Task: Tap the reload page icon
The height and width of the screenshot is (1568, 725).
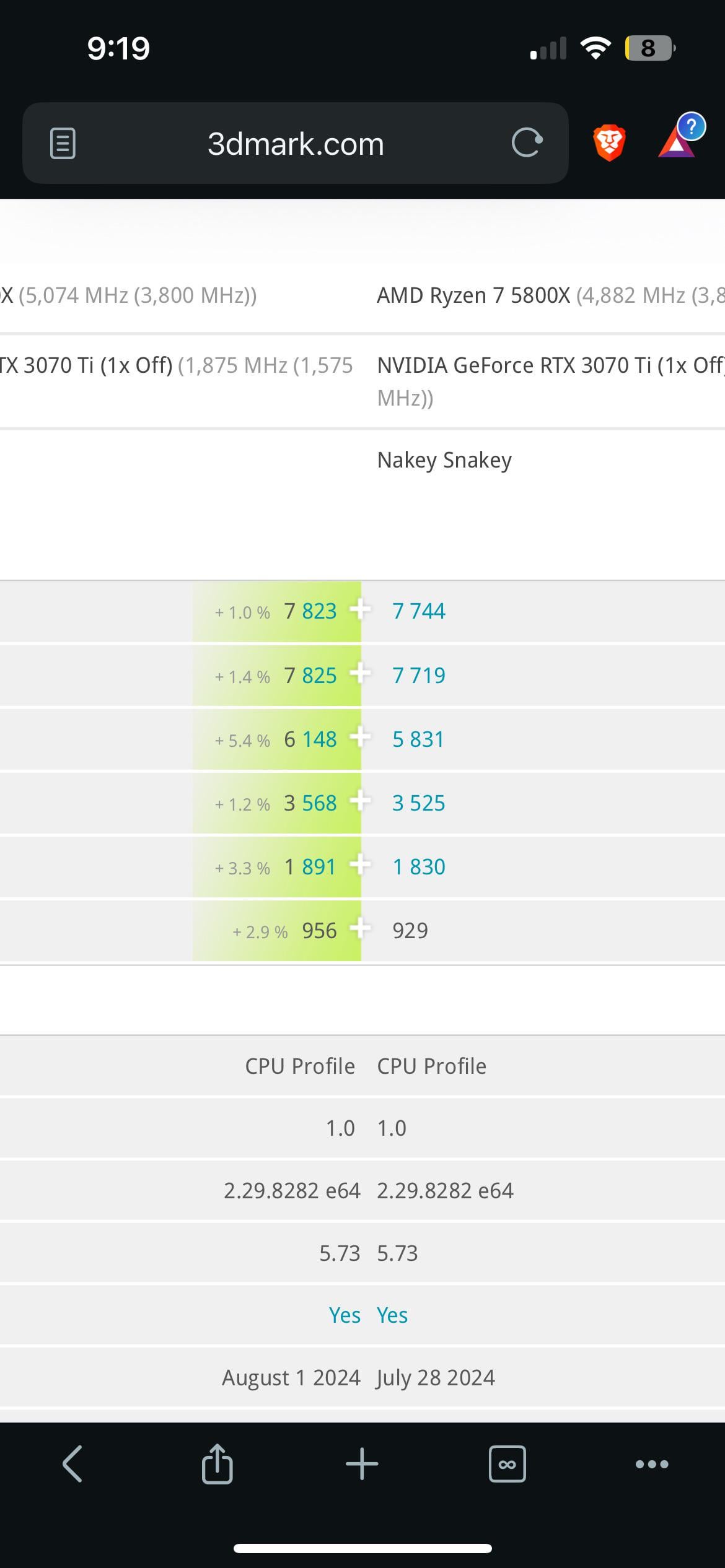Action: click(527, 143)
